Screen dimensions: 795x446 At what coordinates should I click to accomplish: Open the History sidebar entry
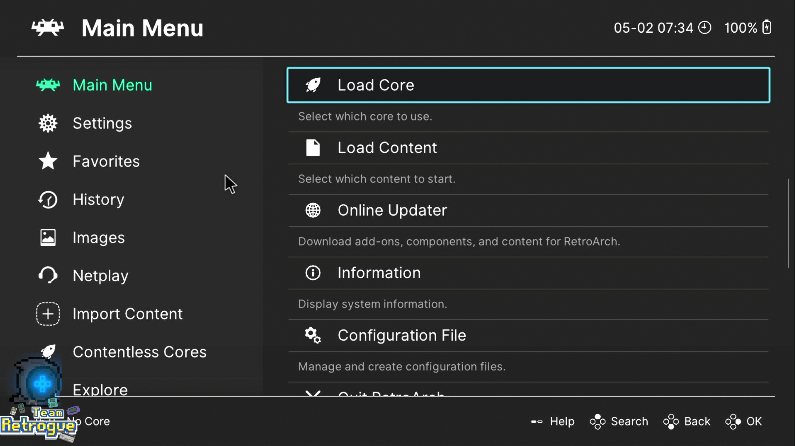pyautogui.click(x=98, y=200)
